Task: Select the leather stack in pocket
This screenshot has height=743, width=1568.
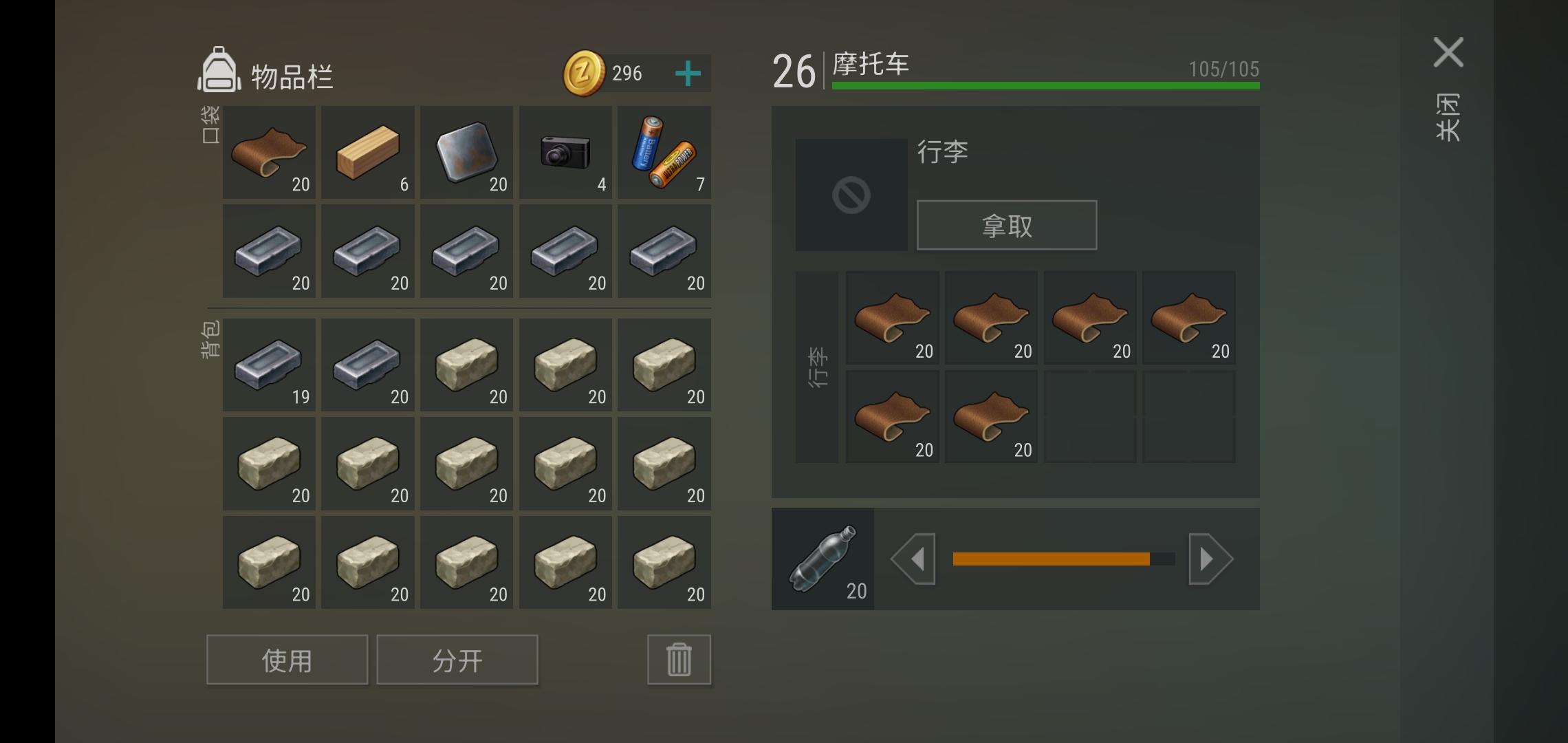Action: click(x=269, y=152)
